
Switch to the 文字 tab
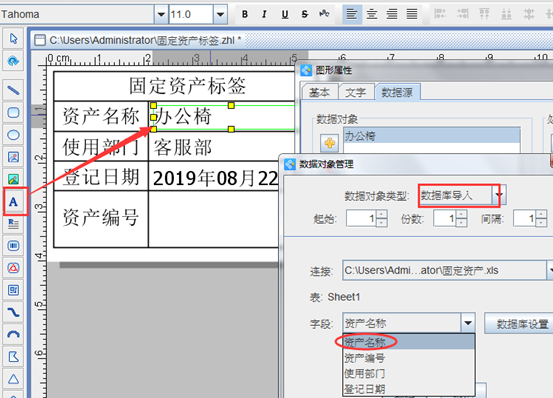[356, 92]
